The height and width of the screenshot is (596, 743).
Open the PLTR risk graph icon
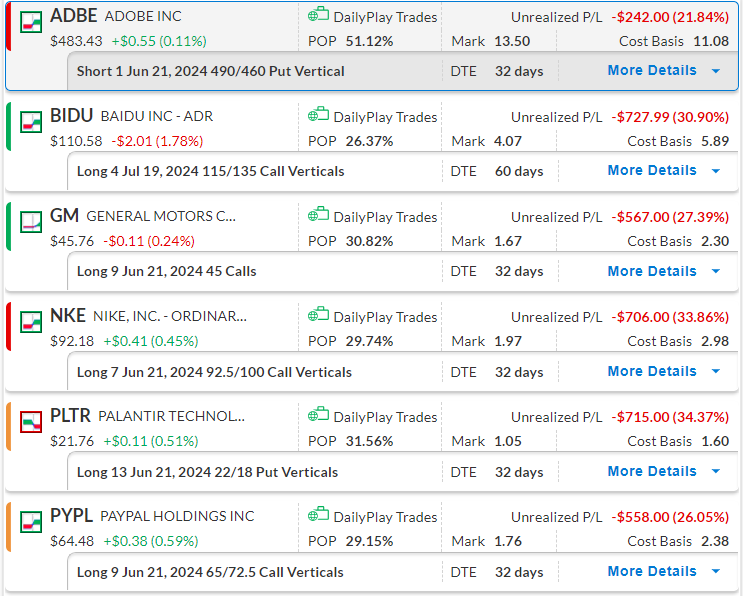tap(31, 422)
